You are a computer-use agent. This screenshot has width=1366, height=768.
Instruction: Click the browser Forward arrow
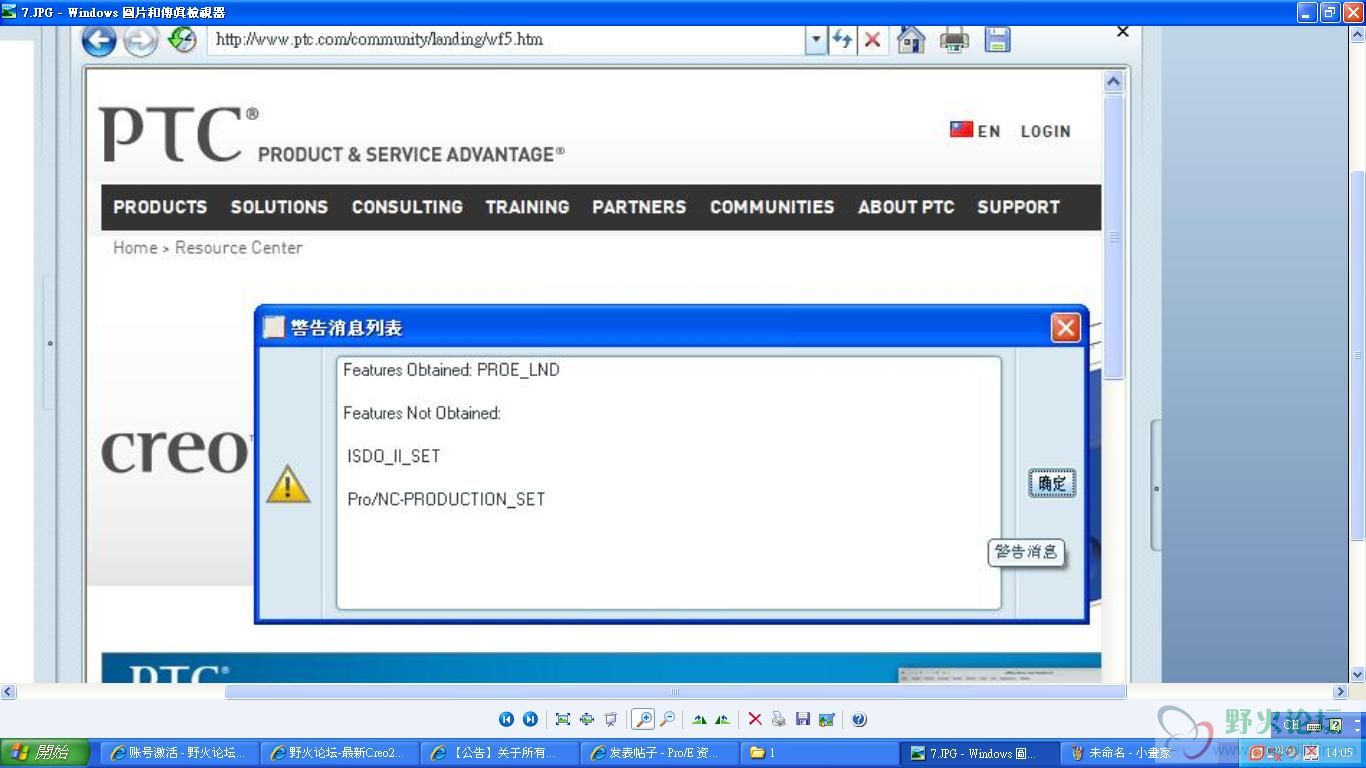(x=140, y=41)
